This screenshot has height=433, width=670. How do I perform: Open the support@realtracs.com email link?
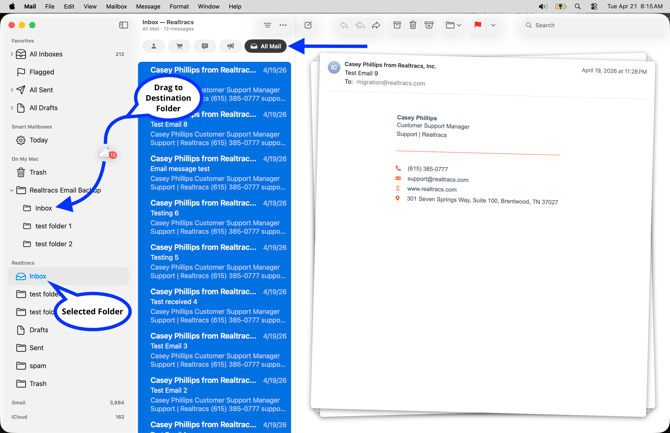pos(438,179)
